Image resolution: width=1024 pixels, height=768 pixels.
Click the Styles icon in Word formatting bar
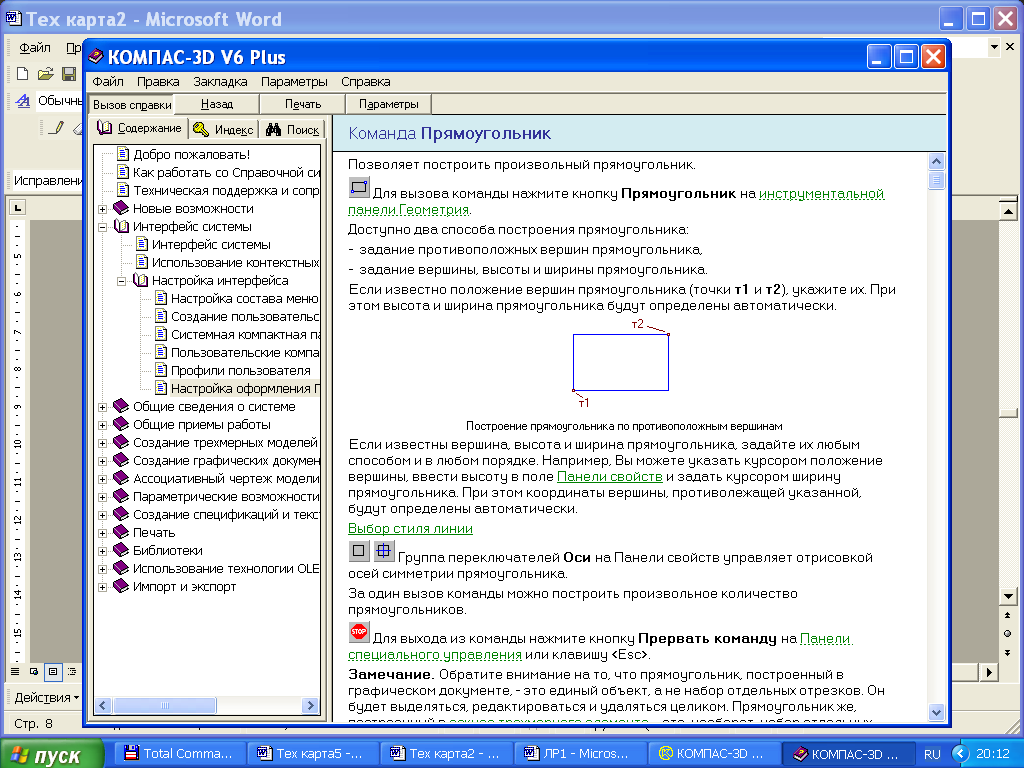(x=23, y=101)
